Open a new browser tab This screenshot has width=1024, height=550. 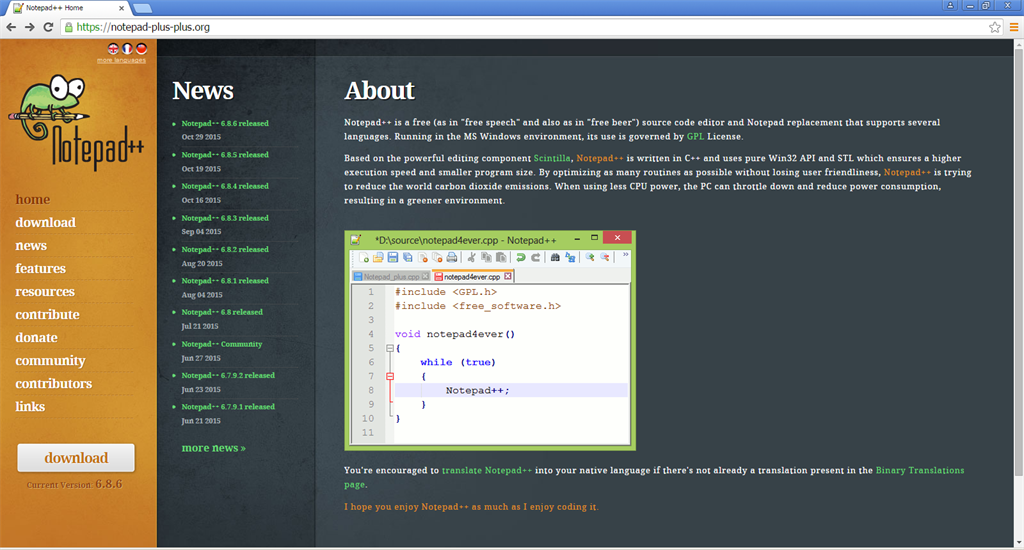click(x=142, y=8)
